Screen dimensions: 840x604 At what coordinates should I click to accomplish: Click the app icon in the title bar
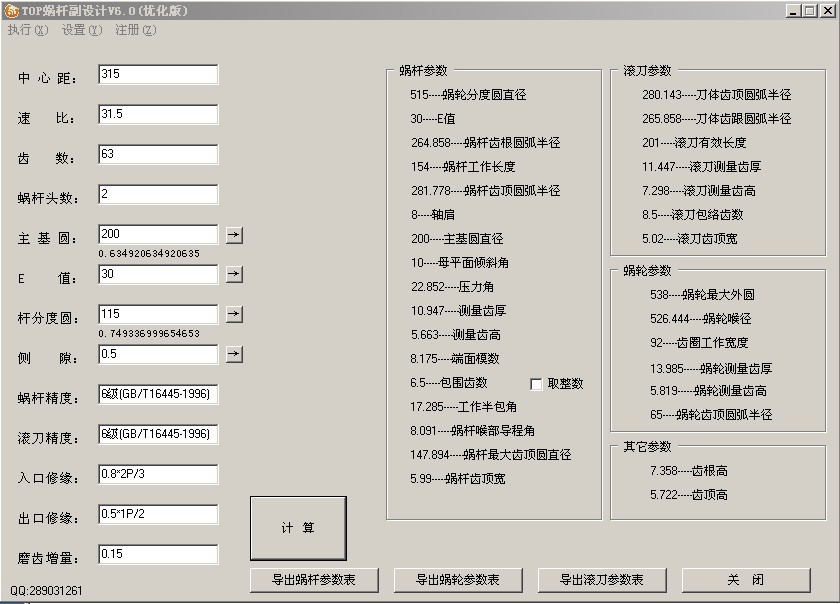pyautogui.click(x=11, y=10)
